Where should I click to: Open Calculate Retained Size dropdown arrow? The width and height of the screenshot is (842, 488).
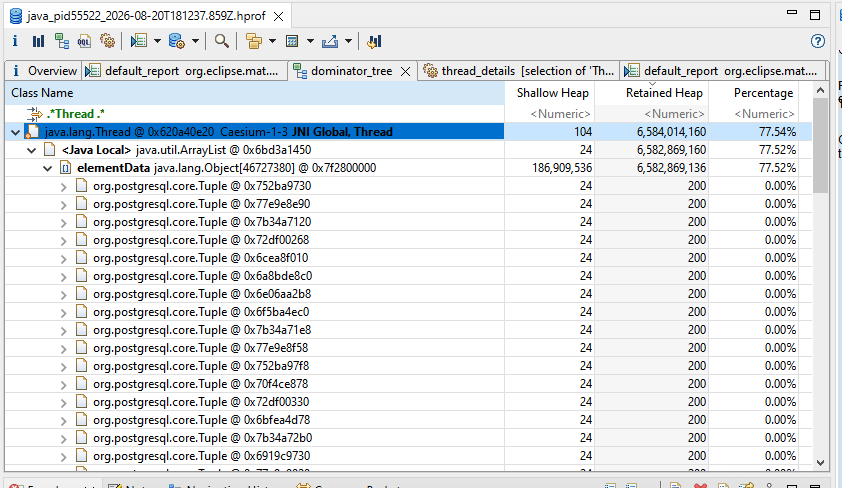click(310, 41)
